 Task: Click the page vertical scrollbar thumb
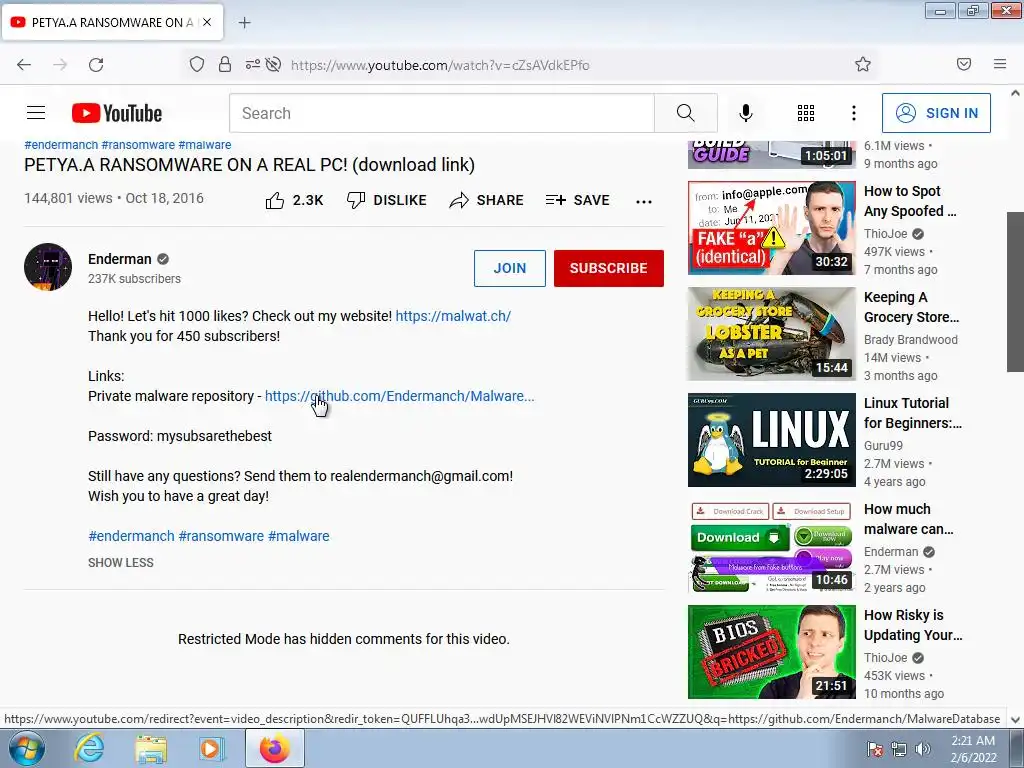(x=1015, y=291)
